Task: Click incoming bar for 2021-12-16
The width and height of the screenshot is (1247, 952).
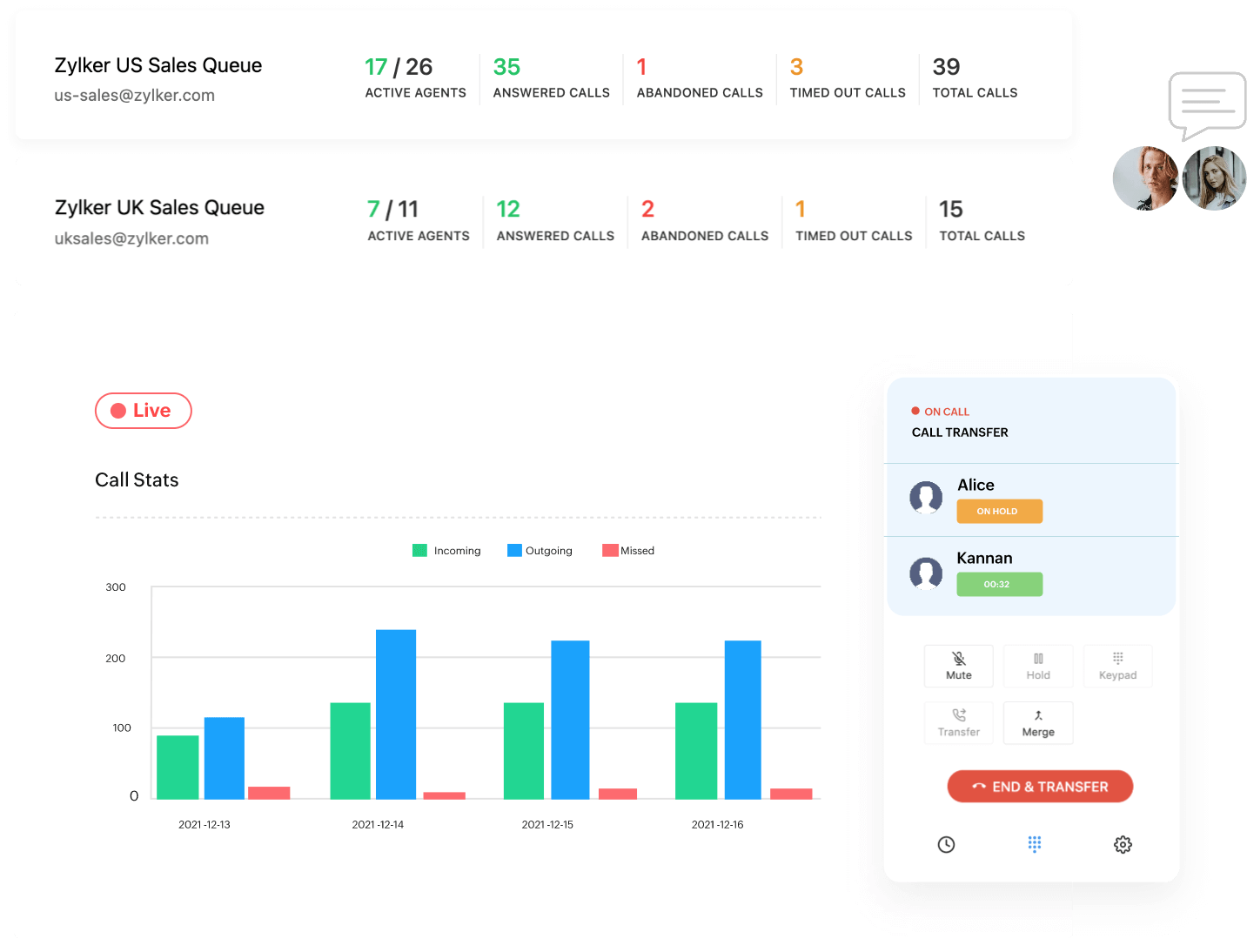Action: click(x=696, y=751)
